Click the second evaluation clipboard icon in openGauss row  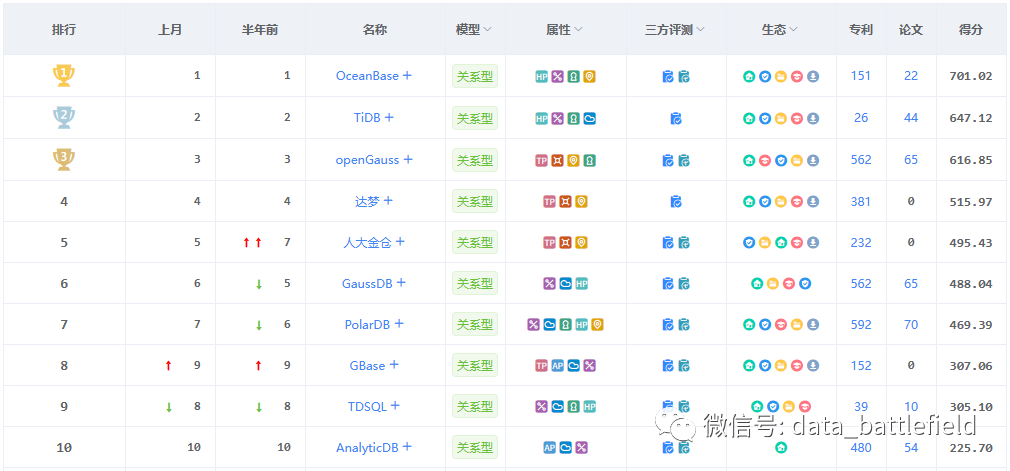(x=684, y=160)
